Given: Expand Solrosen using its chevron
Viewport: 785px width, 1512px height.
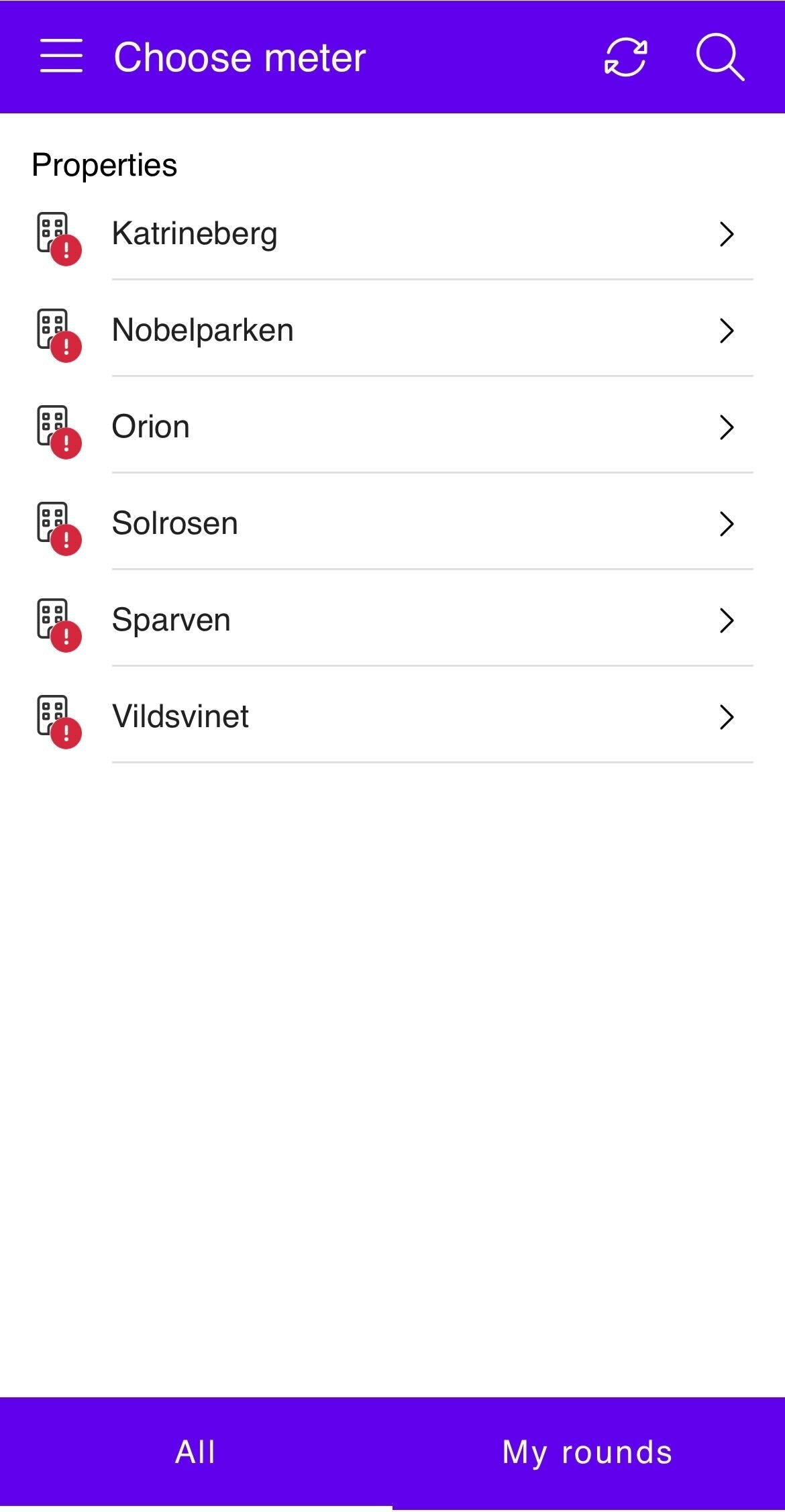Looking at the screenshot, I should click(726, 524).
